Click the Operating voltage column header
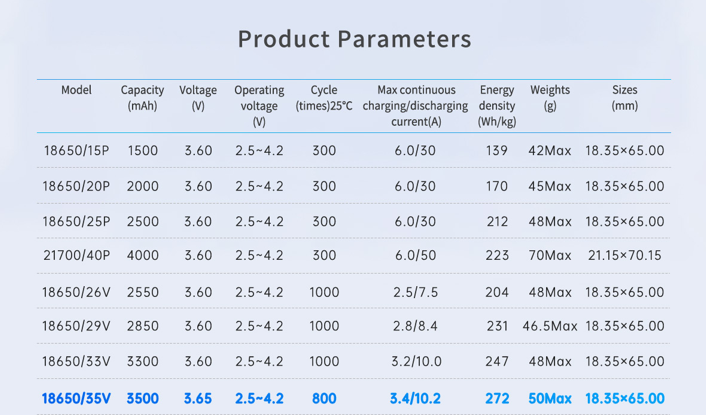 (259, 105)
